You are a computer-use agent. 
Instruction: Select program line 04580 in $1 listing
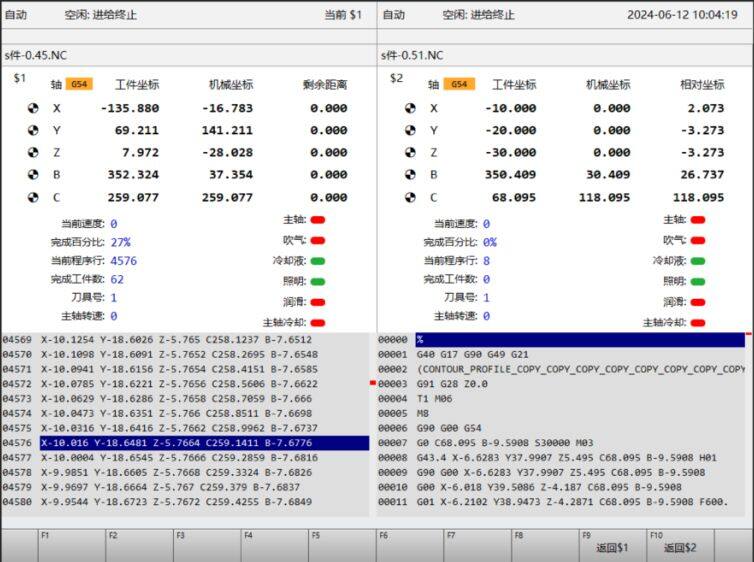(x=185, y=501)
